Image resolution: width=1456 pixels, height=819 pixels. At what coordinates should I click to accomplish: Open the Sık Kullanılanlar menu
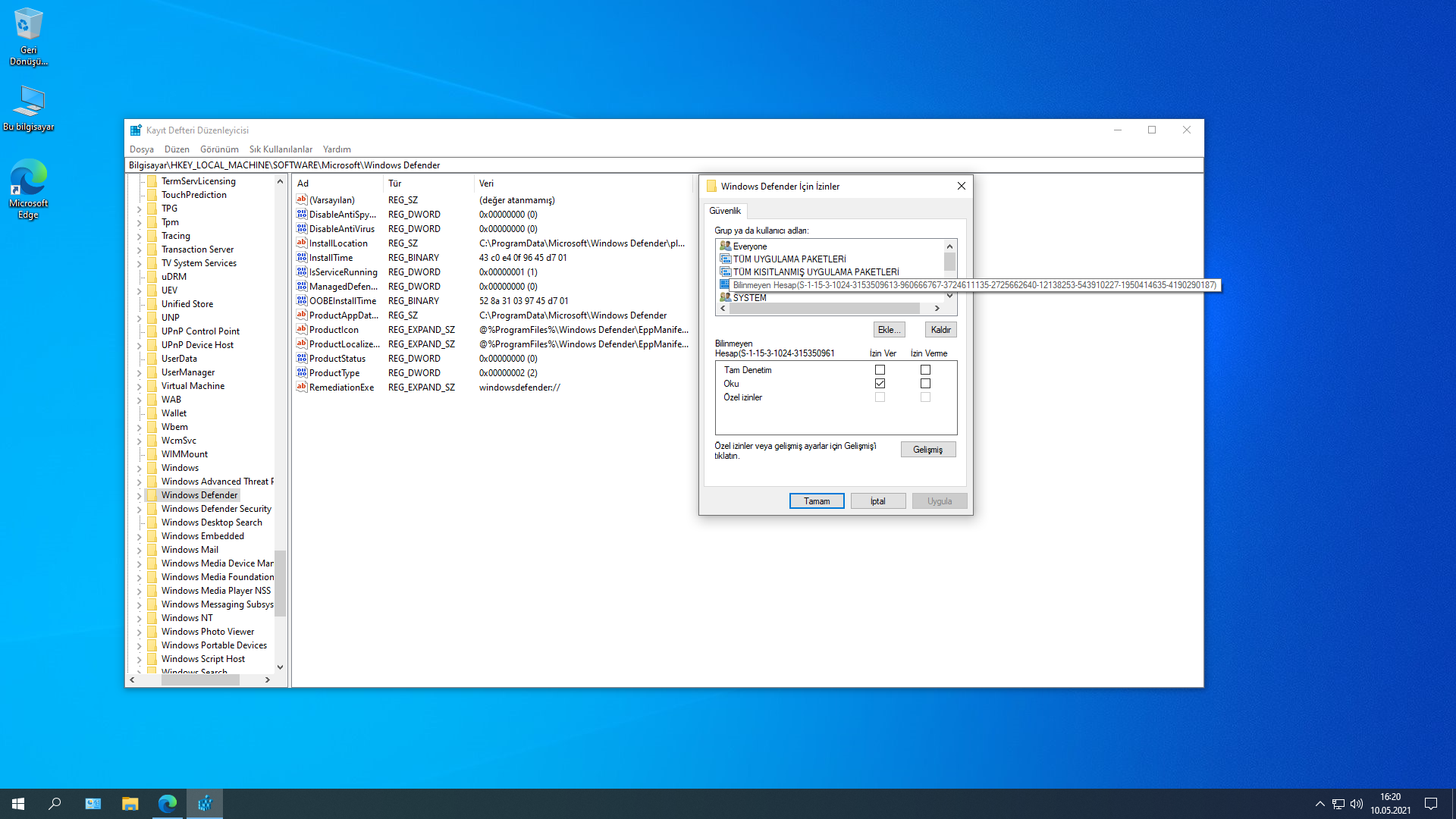(281, 149)
